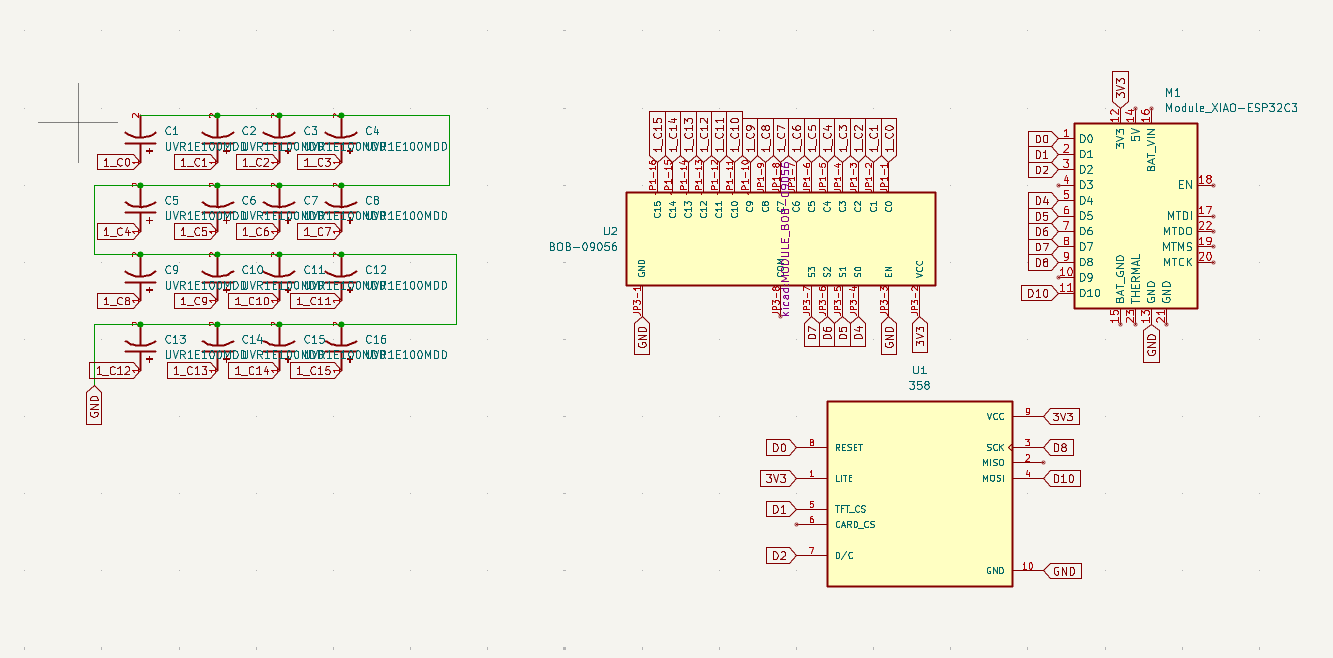The width and height of the screenshot is (1333, 658).
Task: Click the 1_C8 label beside capacitor C9
Action: (118, 301)
